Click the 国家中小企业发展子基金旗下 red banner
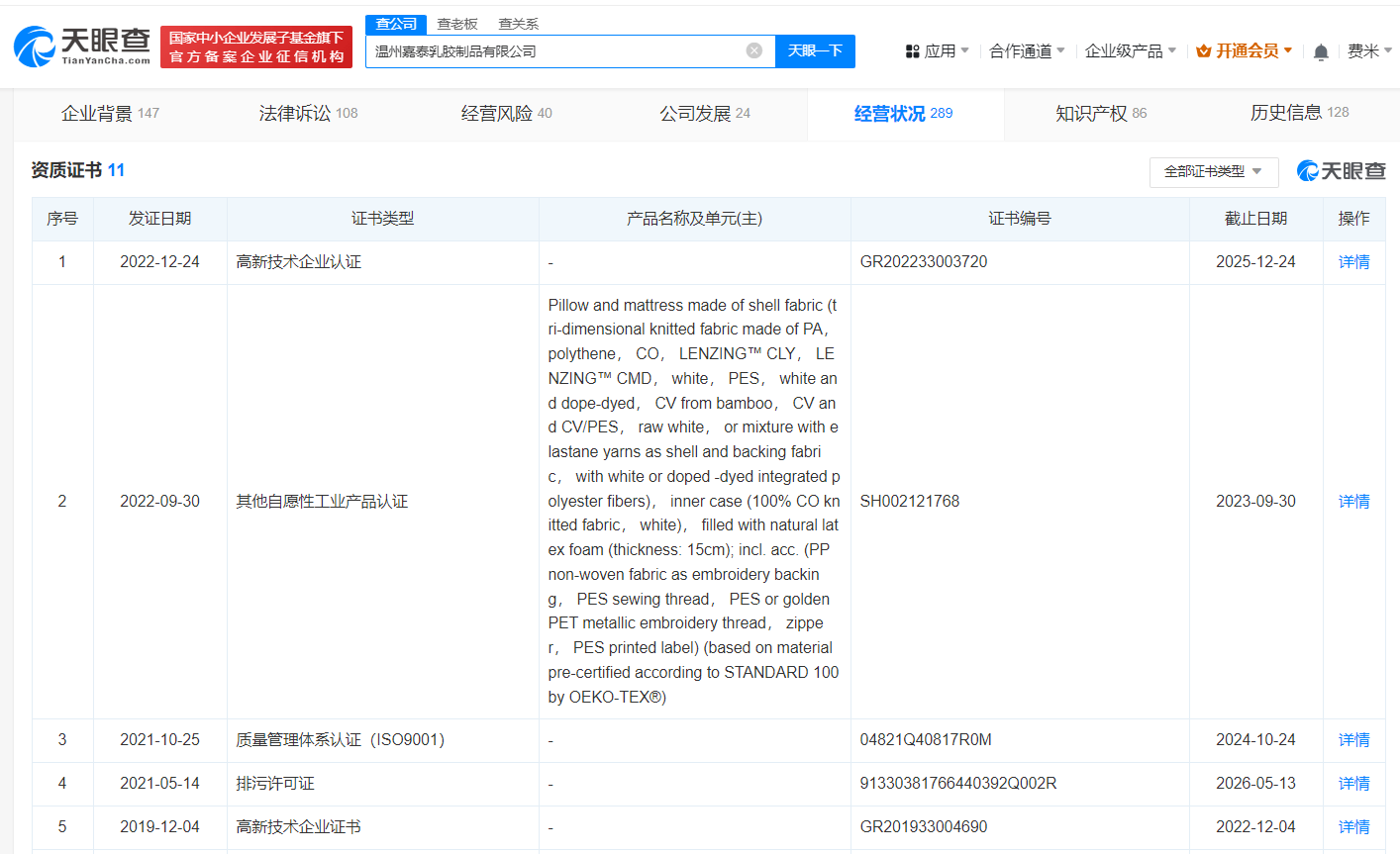 256,47
